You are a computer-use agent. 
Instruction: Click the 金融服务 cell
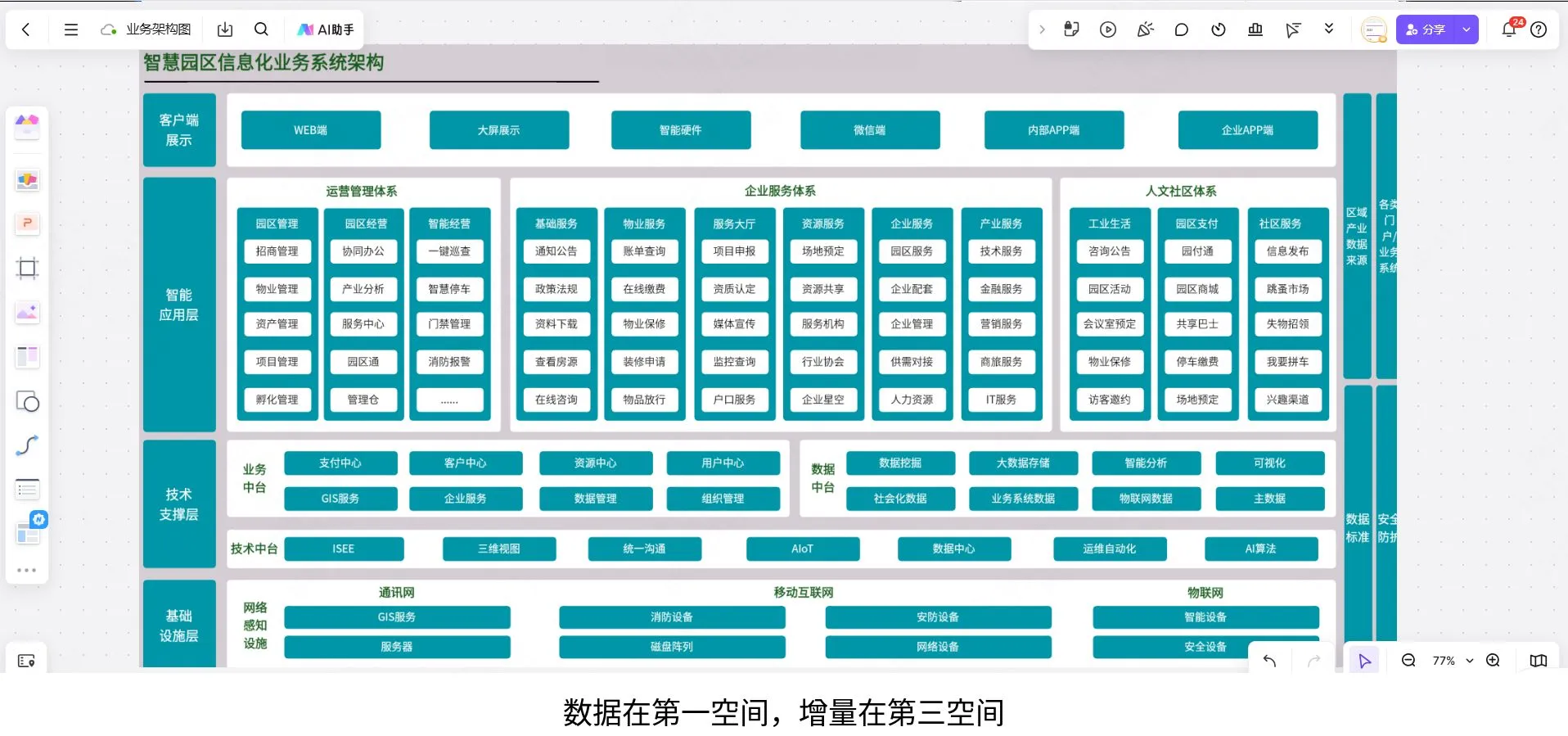coord(1002,289)
